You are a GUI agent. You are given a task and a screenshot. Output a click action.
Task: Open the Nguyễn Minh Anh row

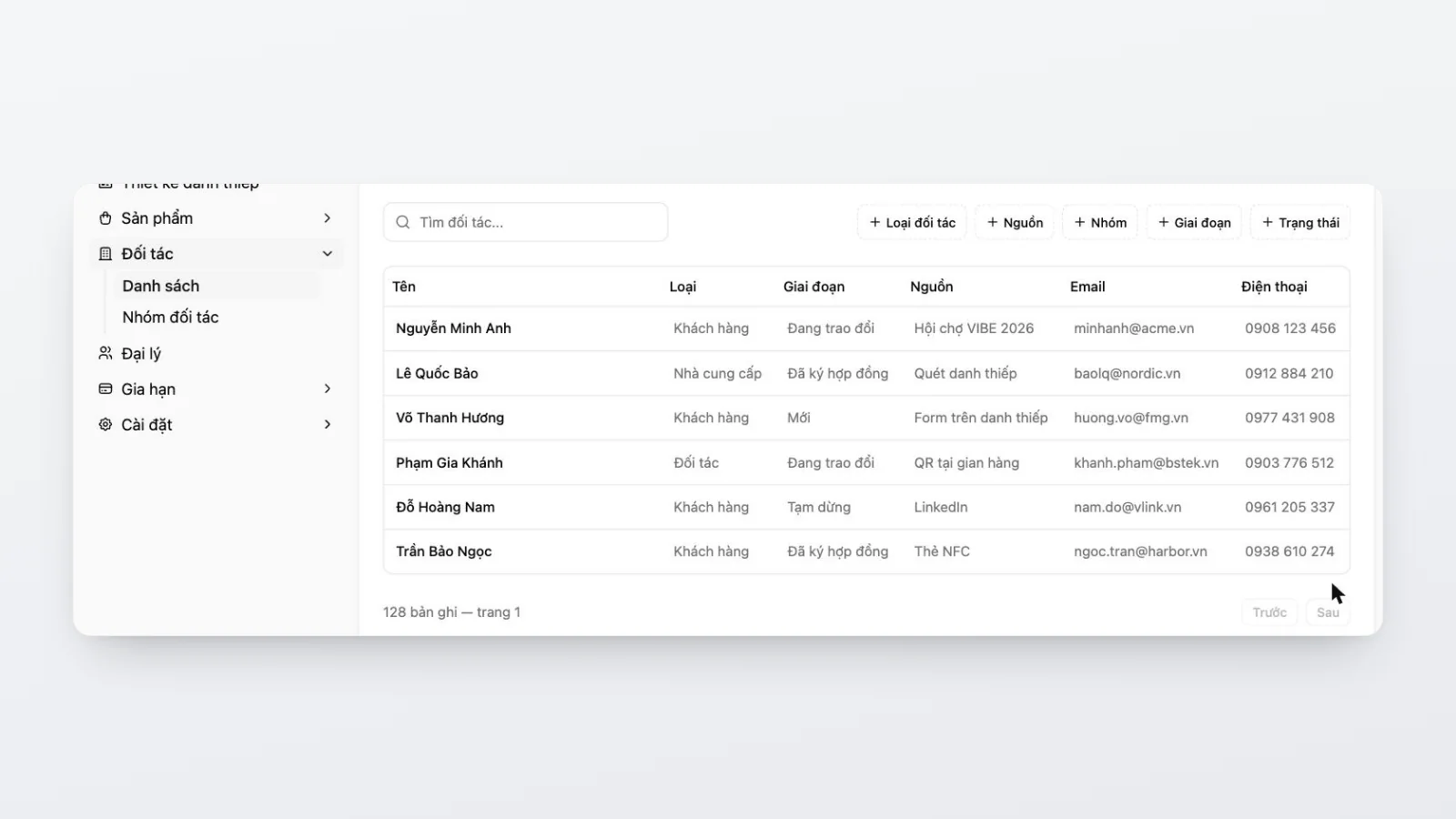[866, 329]
